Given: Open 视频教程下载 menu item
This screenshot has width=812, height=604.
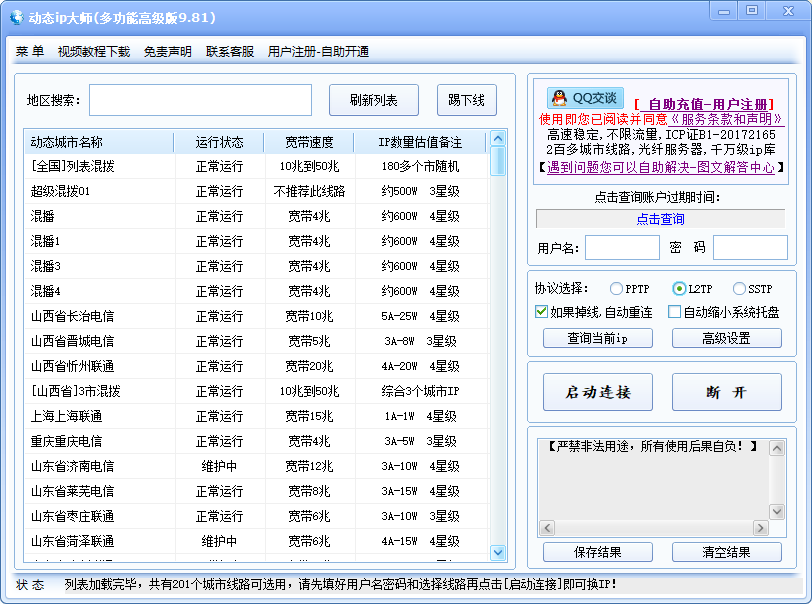Looking at the screenshot, I should click(x=94, y=52).
